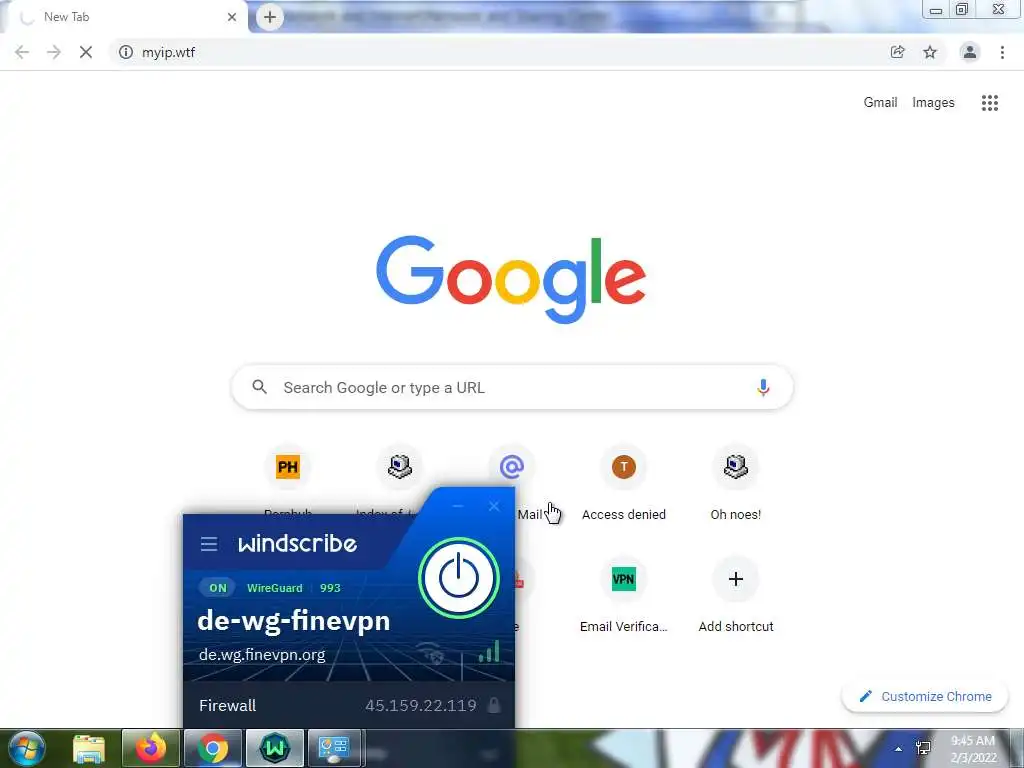
Task: Open a new tab with plus button
Action: 270,17
